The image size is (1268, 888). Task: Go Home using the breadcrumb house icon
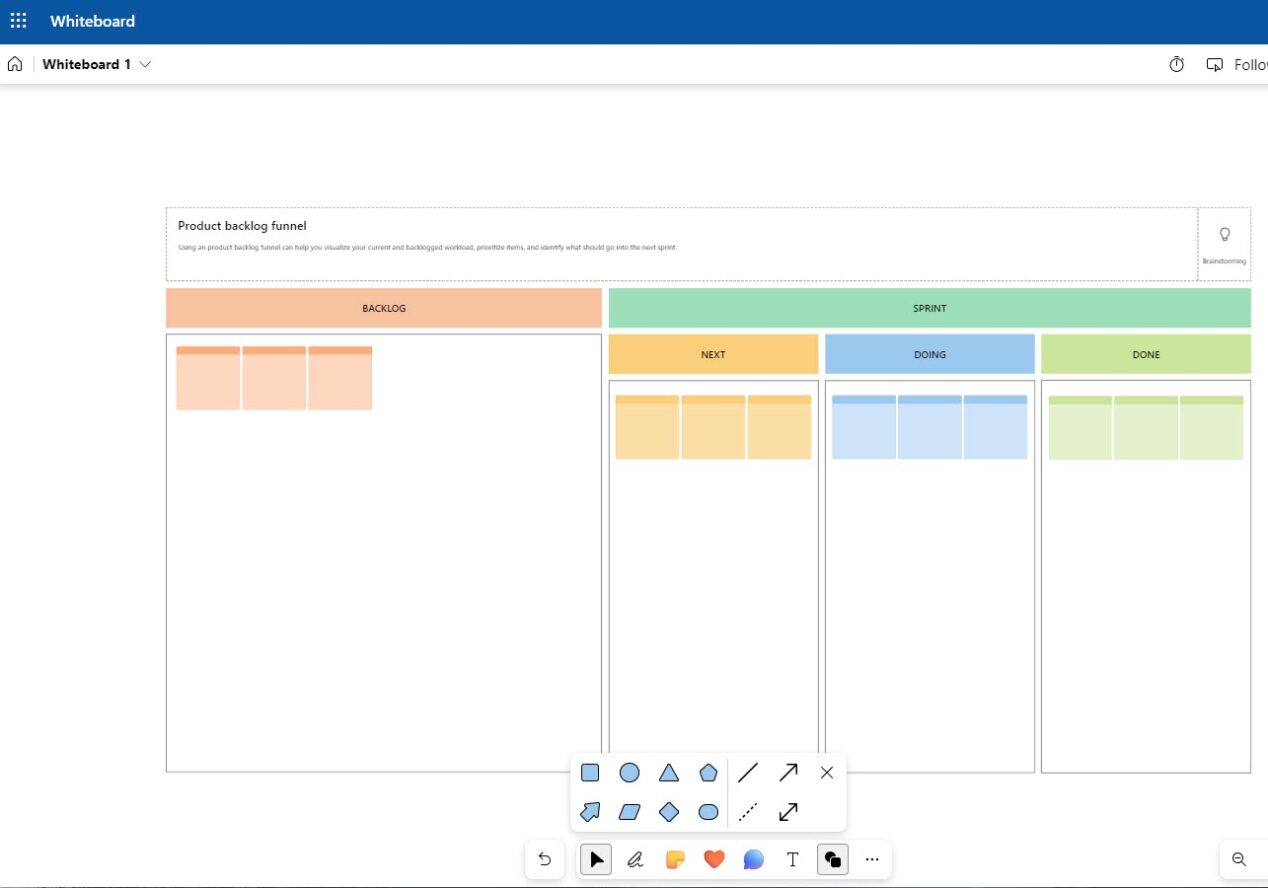[x=14, y=63]
